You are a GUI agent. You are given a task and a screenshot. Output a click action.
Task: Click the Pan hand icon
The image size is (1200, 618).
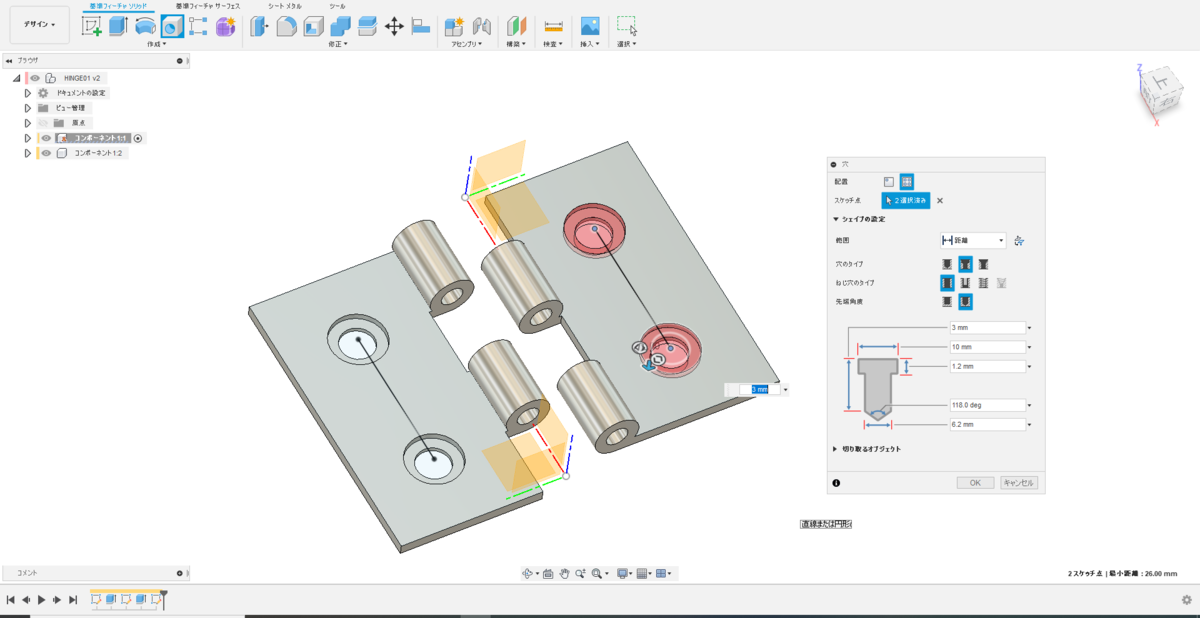pos(564,574)
